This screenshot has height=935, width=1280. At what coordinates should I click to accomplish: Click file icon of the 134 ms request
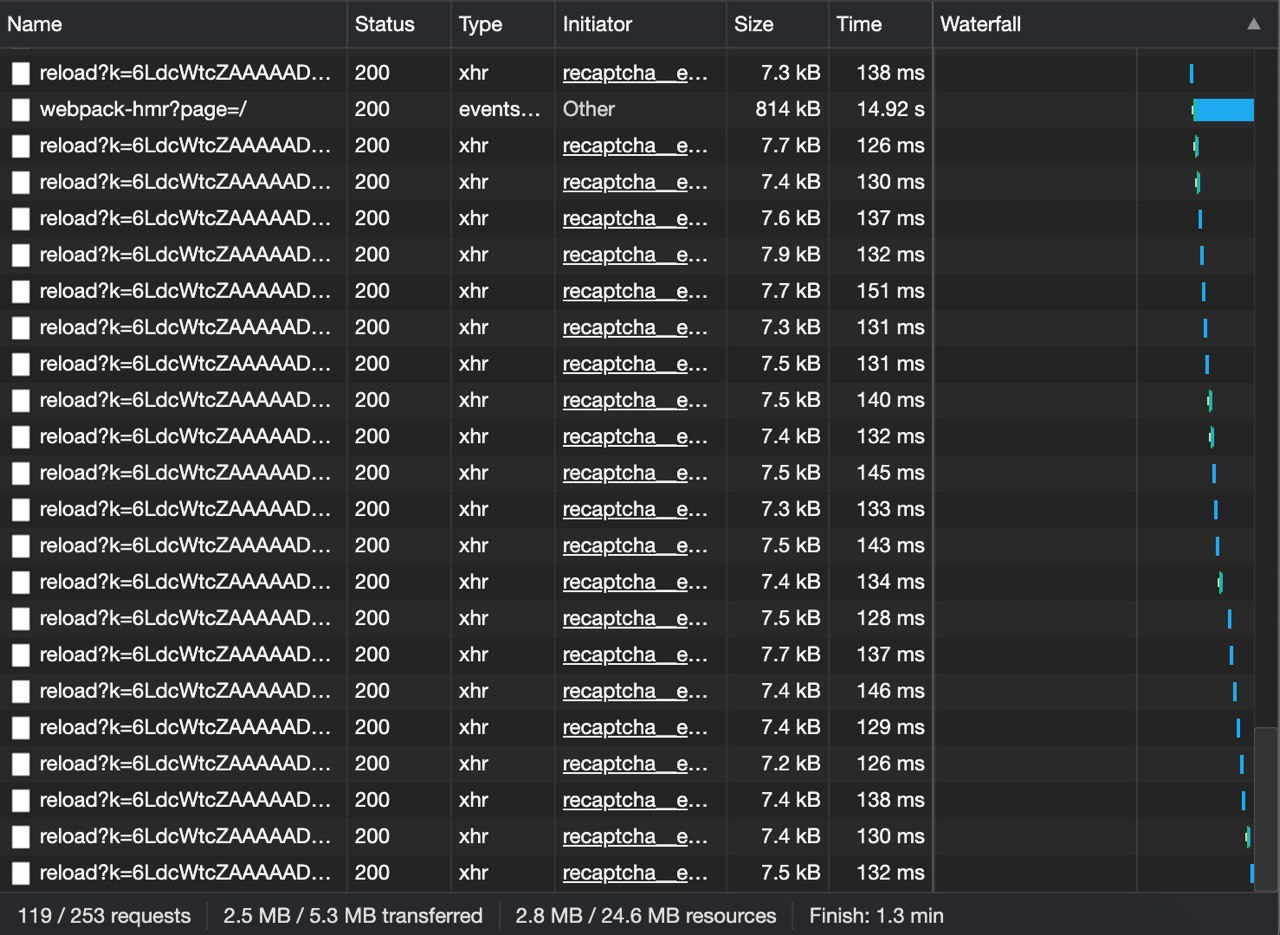pos(21,581)
